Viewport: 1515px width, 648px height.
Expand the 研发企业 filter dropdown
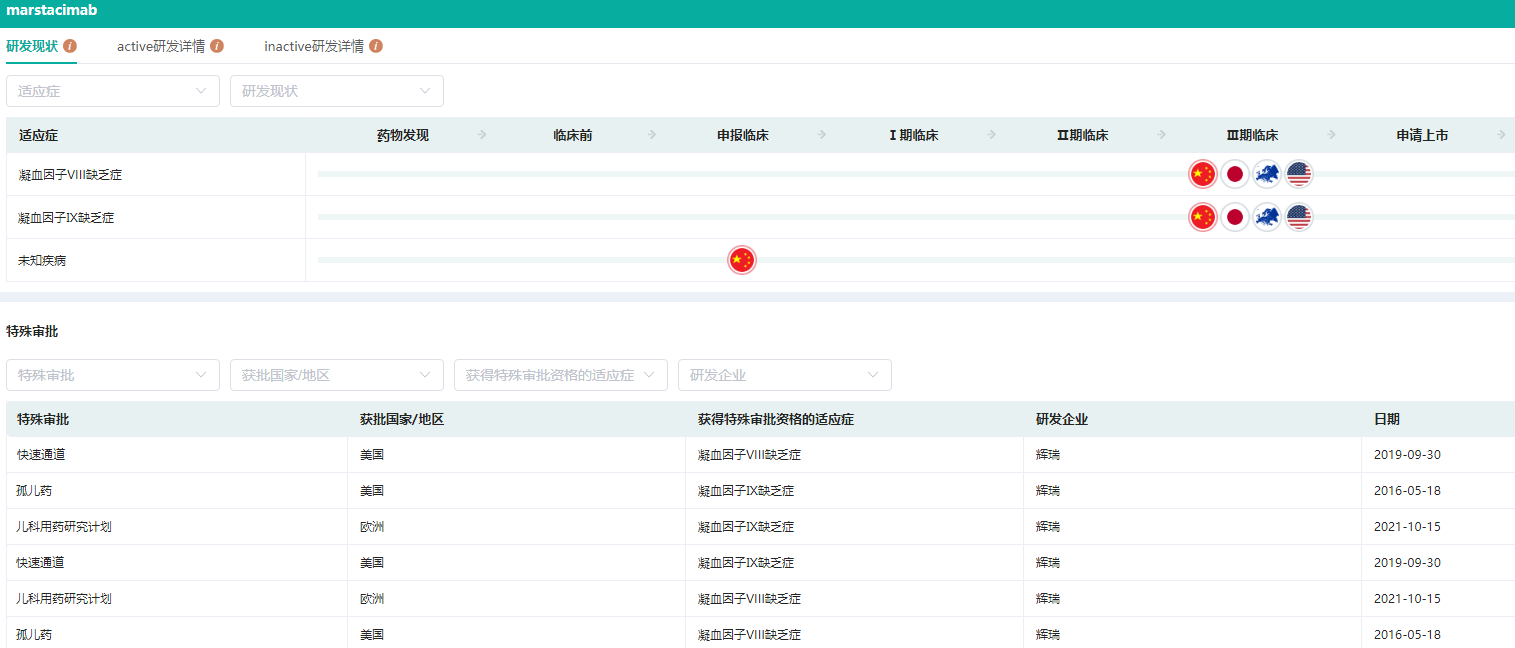pyautogui.click(x=785, y=375)
